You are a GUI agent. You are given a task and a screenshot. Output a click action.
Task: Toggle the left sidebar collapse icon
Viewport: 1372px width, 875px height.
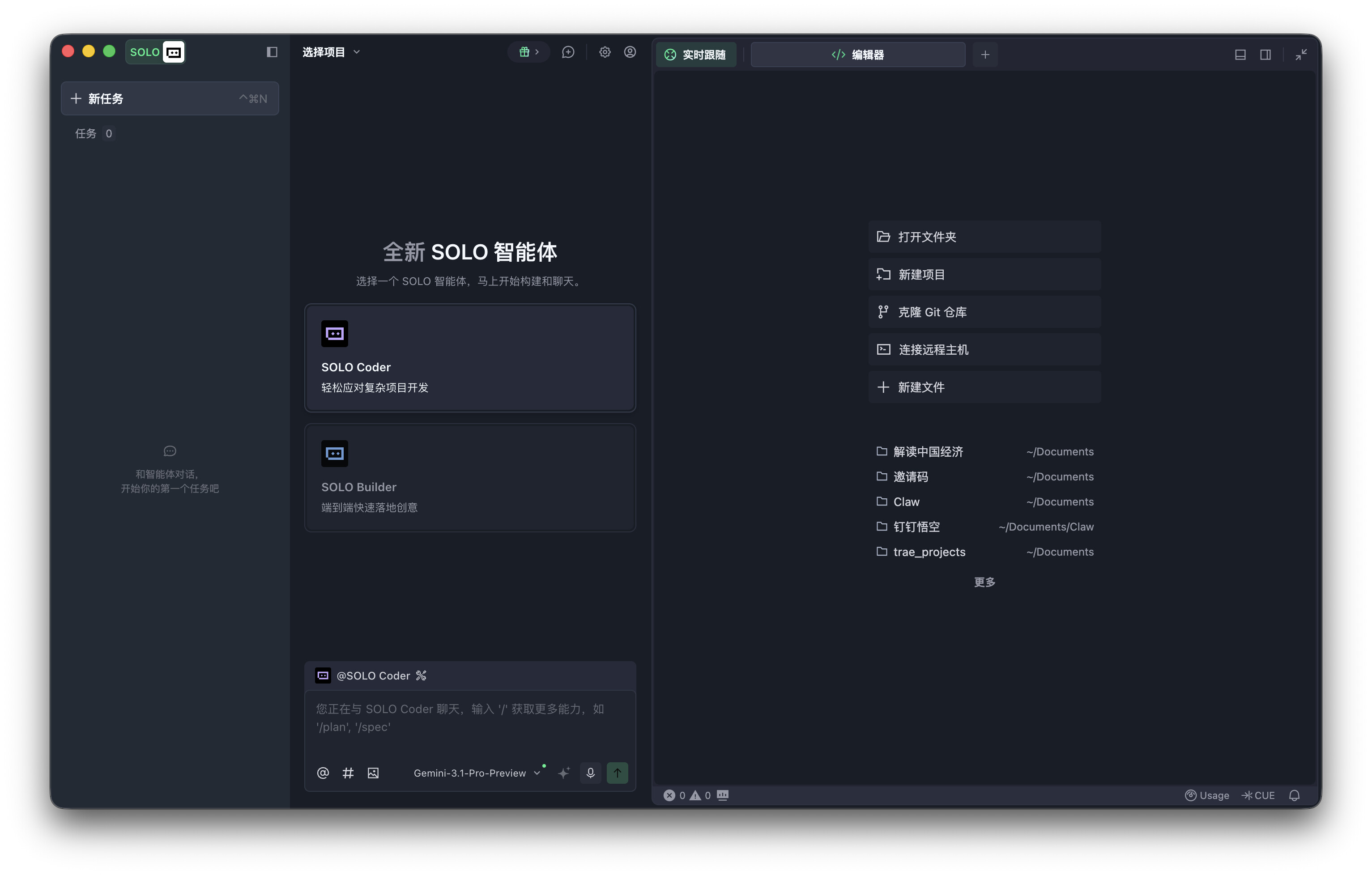(272, 52)
